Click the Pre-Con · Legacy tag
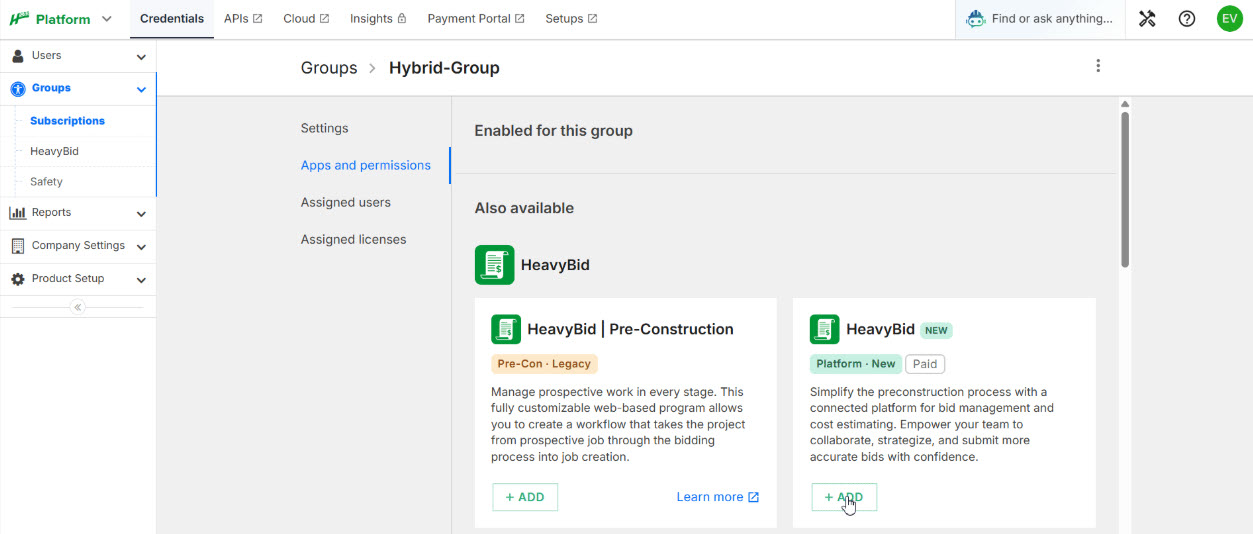Image resolution: width=1253 pixels, height=534 pixels. pyautogui.click(x=544, y=364)
